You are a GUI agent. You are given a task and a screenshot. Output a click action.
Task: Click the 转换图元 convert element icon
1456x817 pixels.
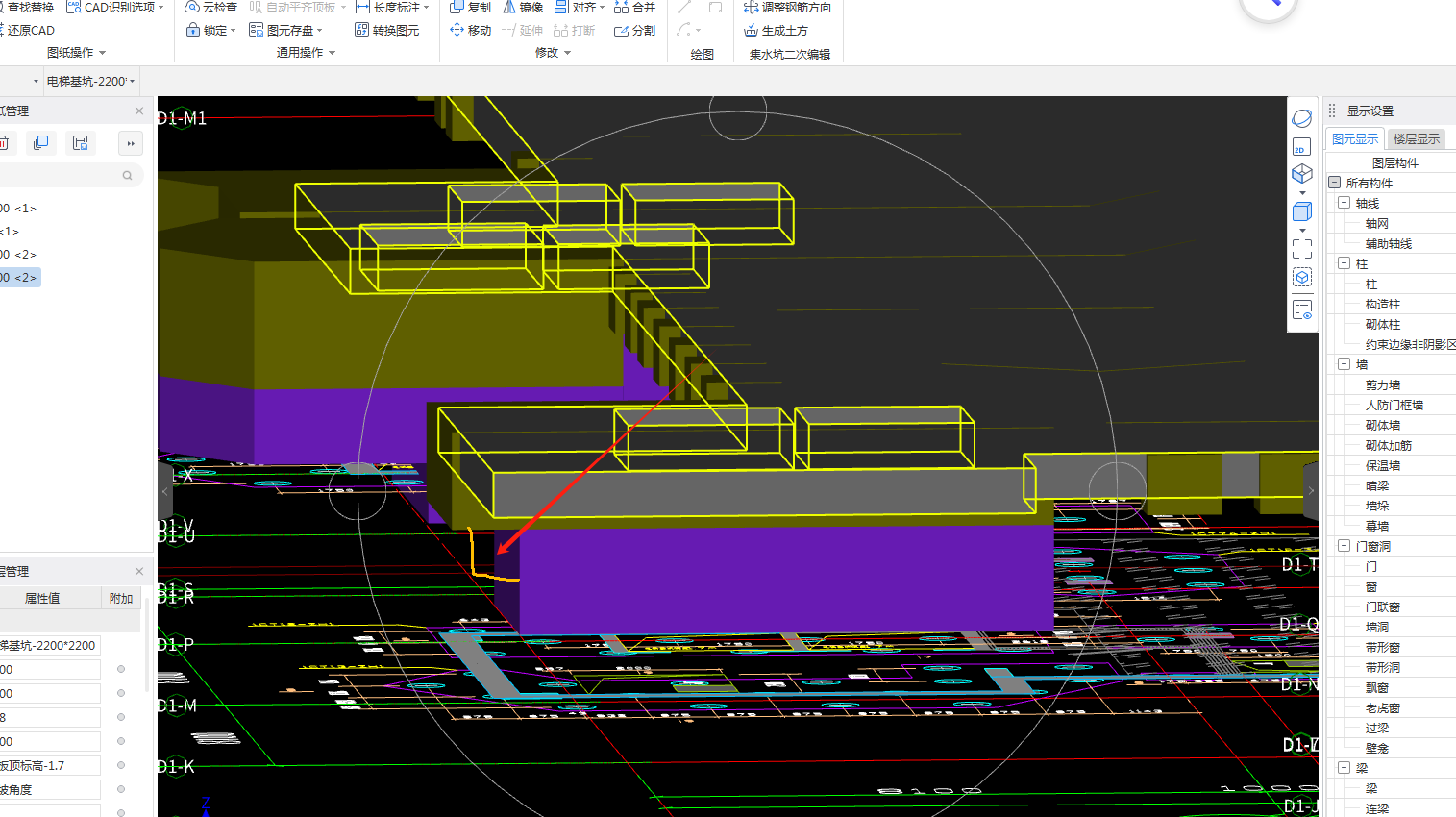(x=362, y=30)
